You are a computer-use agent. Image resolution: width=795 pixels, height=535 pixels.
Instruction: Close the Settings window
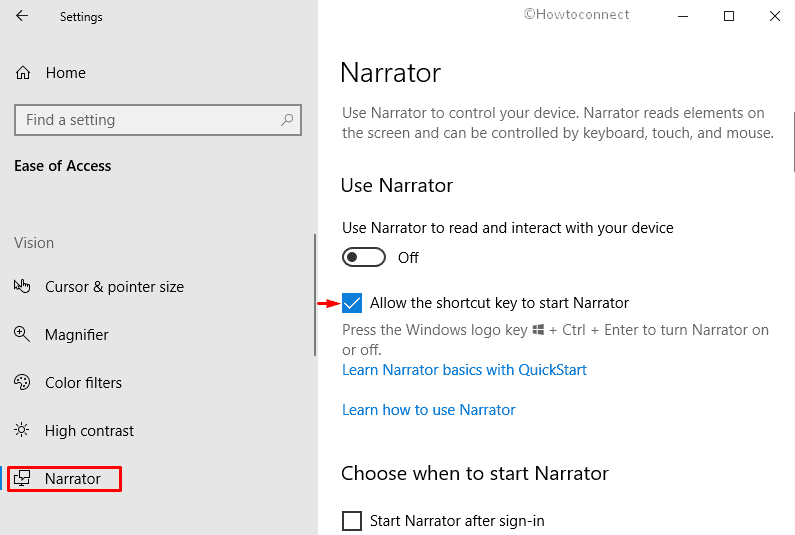[x=774, y=16]
